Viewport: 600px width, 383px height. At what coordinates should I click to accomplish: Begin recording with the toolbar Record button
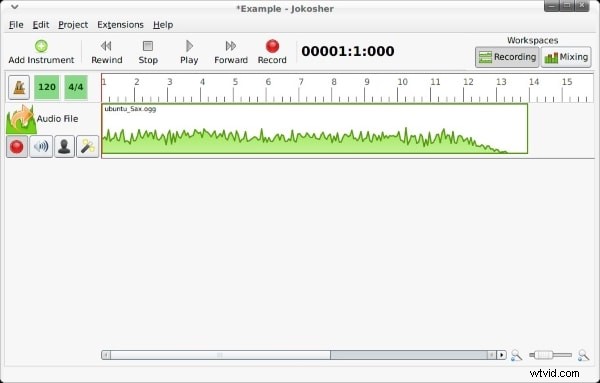272,52
